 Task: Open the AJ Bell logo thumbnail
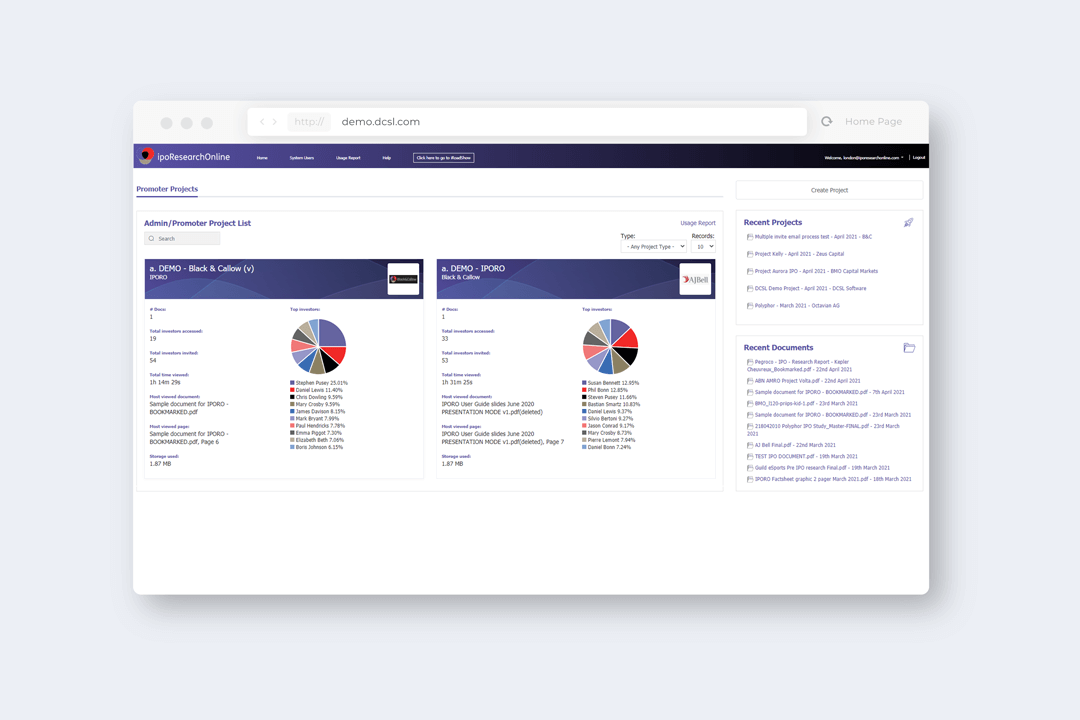695,279
